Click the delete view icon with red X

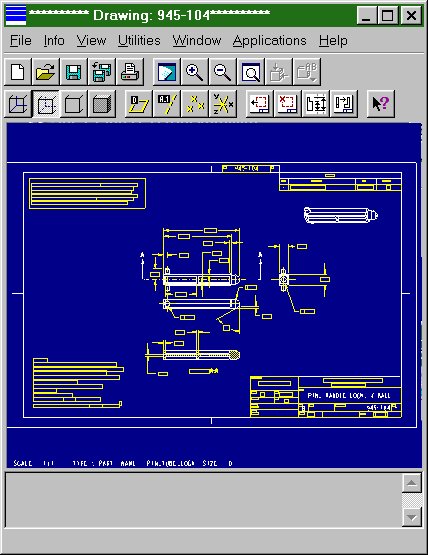click(x=287, y=104)
